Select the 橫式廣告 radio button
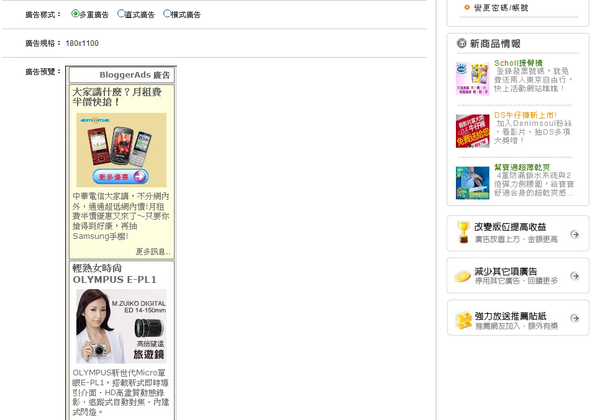This screenshot has height=420, width=600. click(167, 14)
